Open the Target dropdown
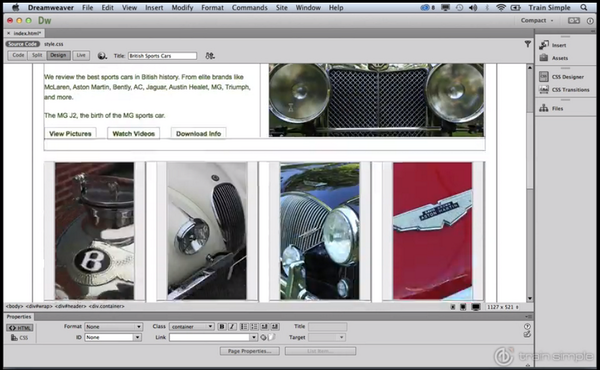Image resolution: width=600 pixels, height=370 pixels. click(x=327, y=337)
